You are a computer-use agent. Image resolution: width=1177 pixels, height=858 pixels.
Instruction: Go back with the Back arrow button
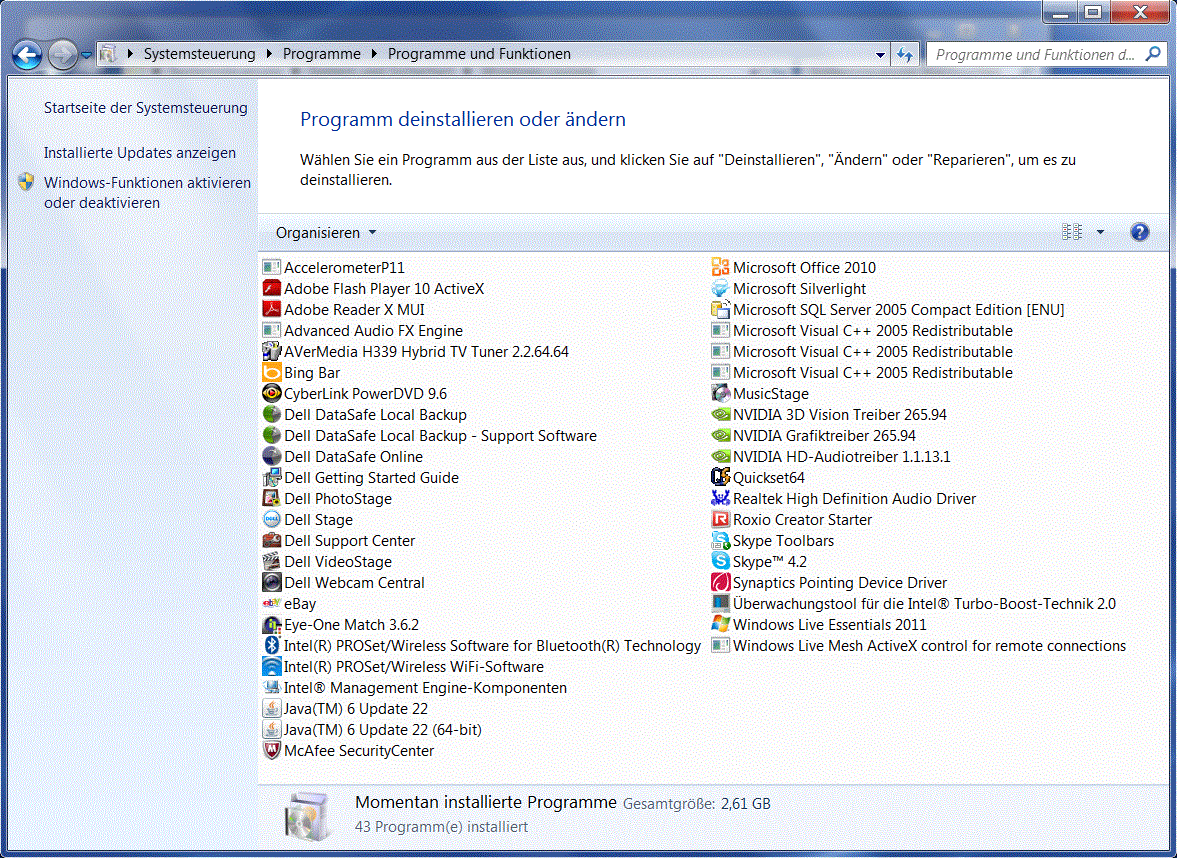click(27, 55)
